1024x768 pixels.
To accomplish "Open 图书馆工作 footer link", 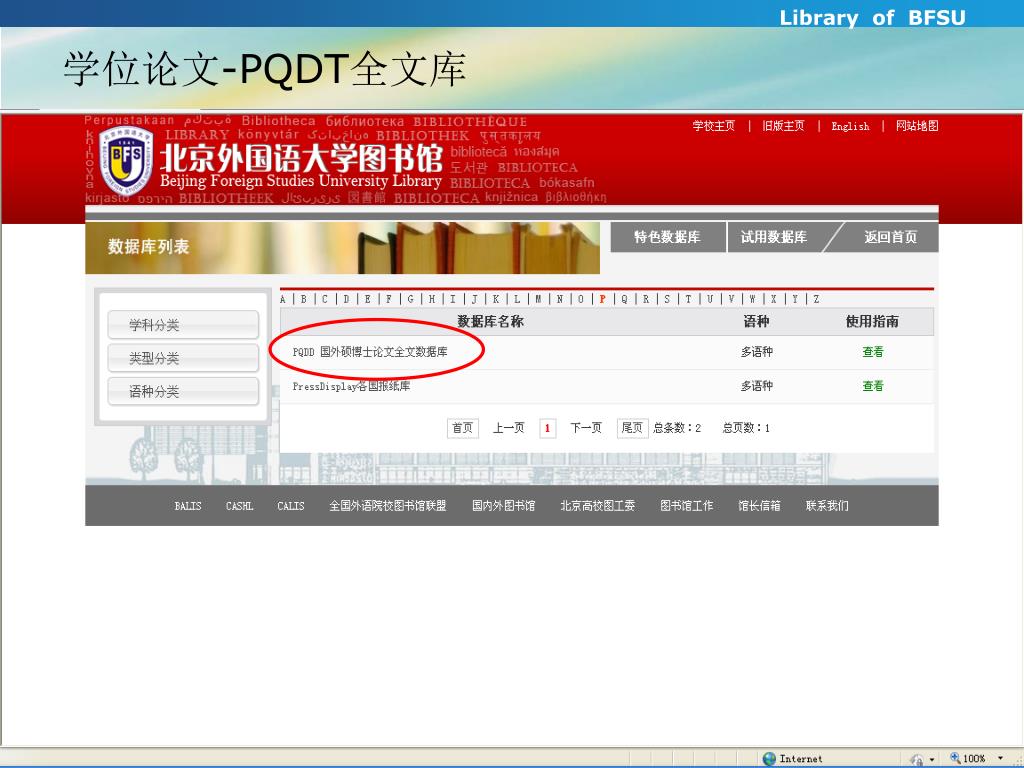I will point(686,505).
